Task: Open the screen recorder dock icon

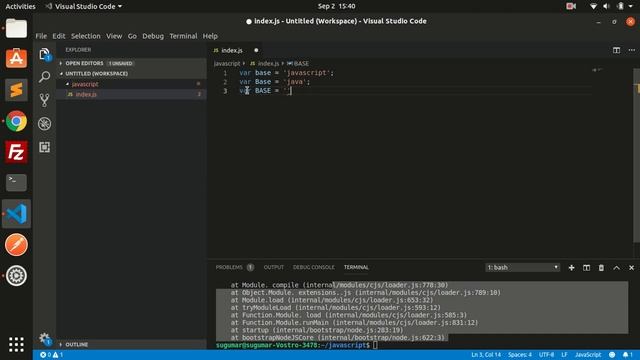Action: point(16,276)
